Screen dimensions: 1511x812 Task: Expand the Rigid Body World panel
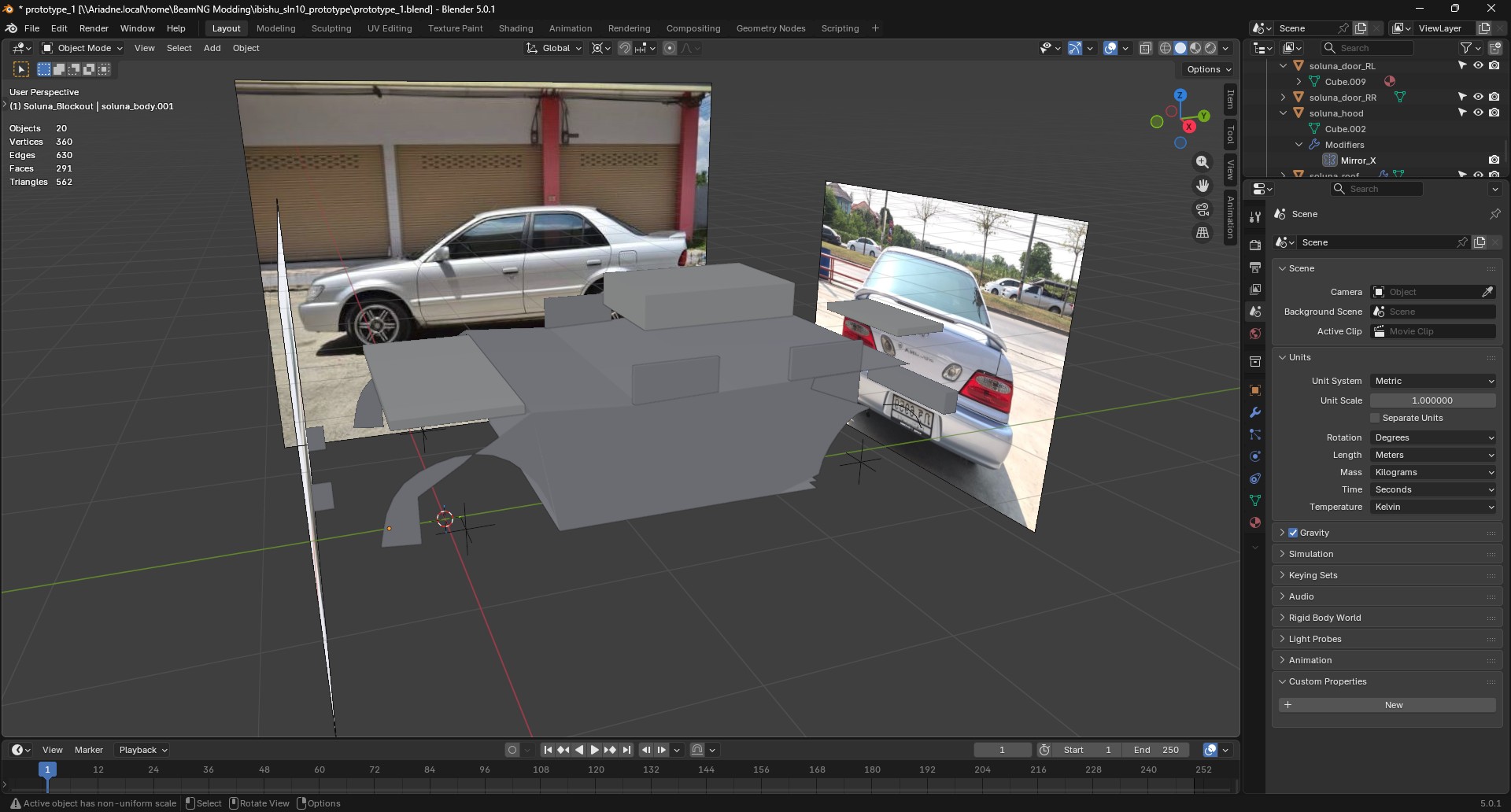click(1324, 618)
